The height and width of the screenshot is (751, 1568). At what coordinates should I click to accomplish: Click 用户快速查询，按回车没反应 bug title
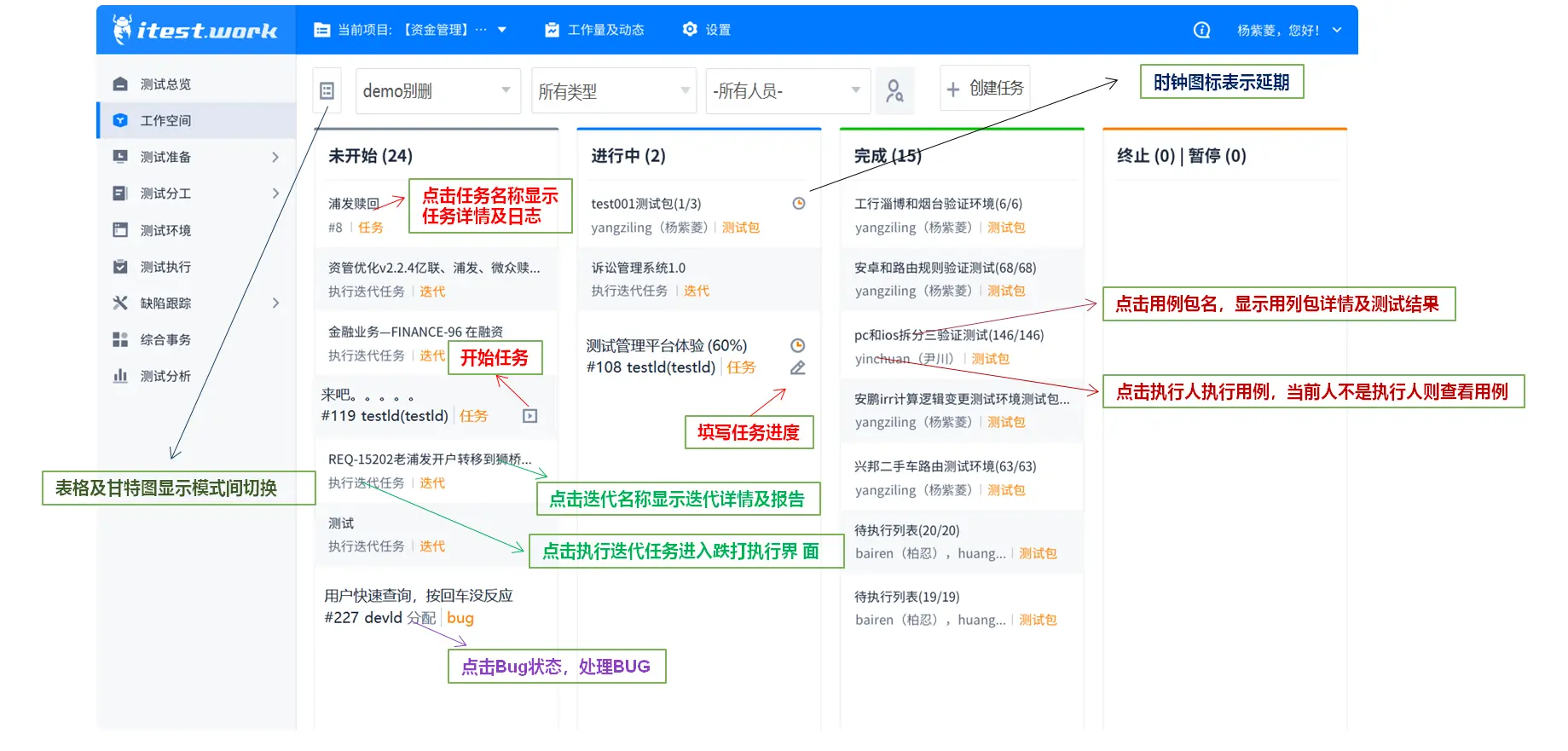pos(419,596)
